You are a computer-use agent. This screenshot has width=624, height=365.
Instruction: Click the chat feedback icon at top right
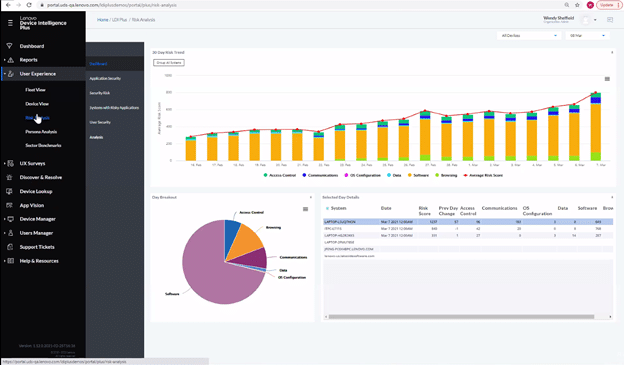(x=610, y=20)
